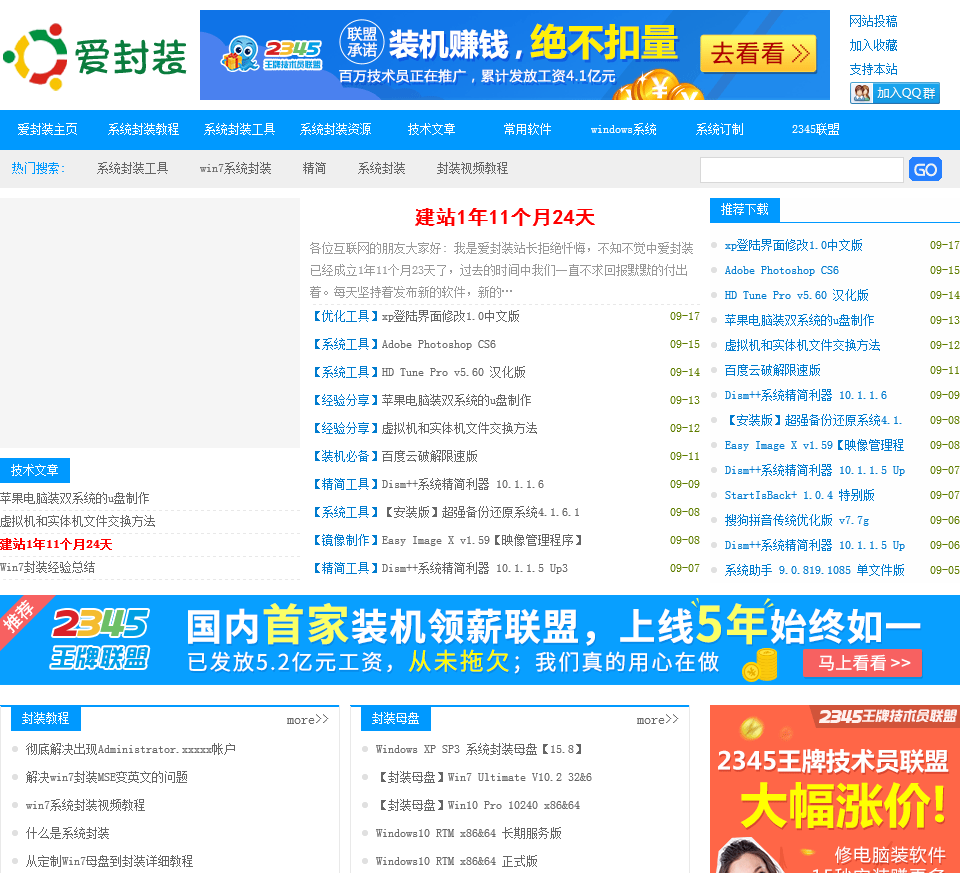Click the 【优化工具】 category tag
Screen dimensions: 960x873
[345, 317]
